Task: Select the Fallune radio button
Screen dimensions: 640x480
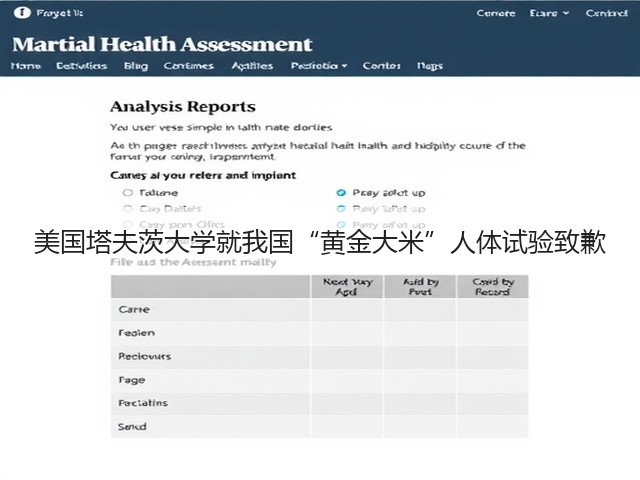Action: pos(128,193)
